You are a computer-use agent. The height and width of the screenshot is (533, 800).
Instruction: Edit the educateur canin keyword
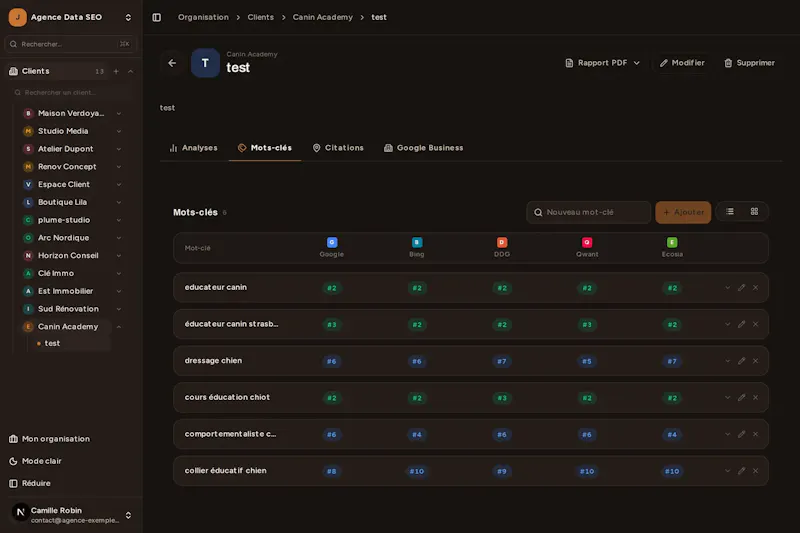tap(741, 288)
